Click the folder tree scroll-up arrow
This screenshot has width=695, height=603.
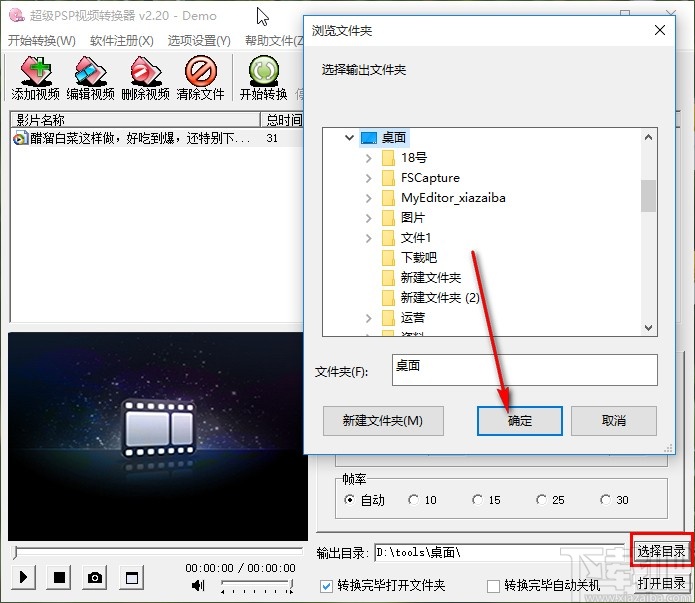(648, 137)
